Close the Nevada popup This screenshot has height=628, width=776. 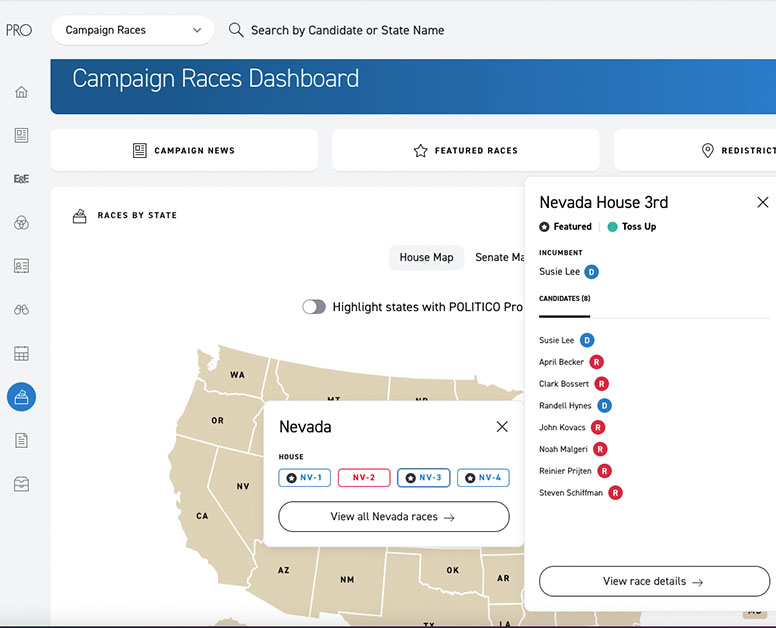click(502, 427)
